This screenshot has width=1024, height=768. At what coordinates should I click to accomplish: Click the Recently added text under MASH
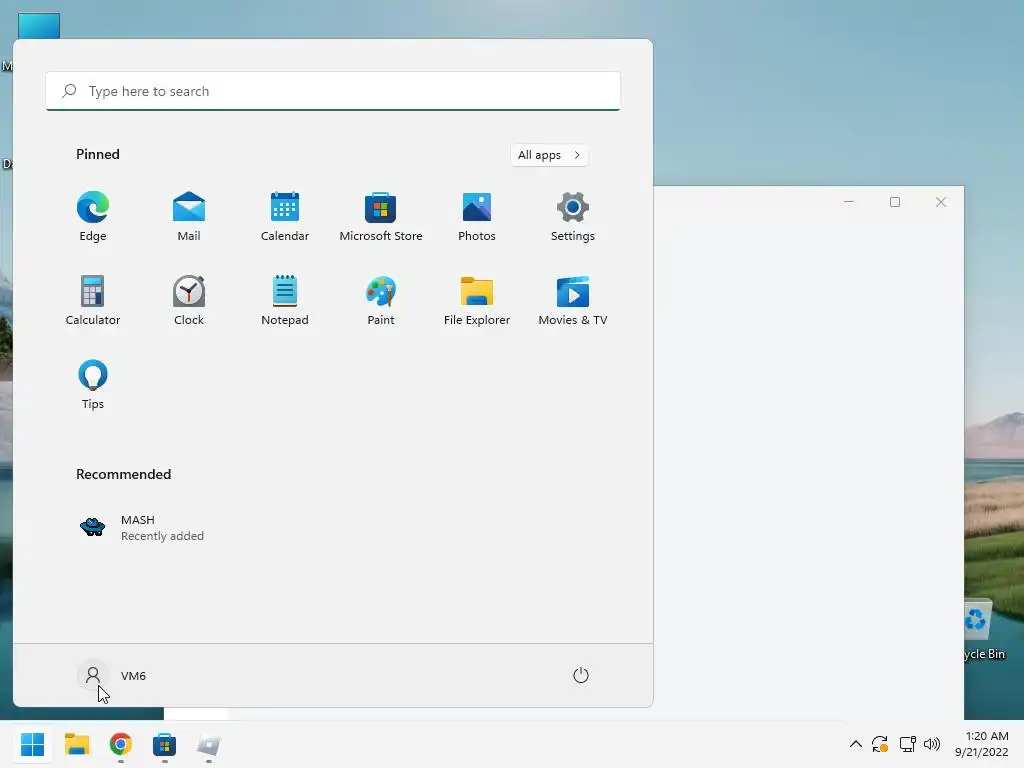pos(162,536)
